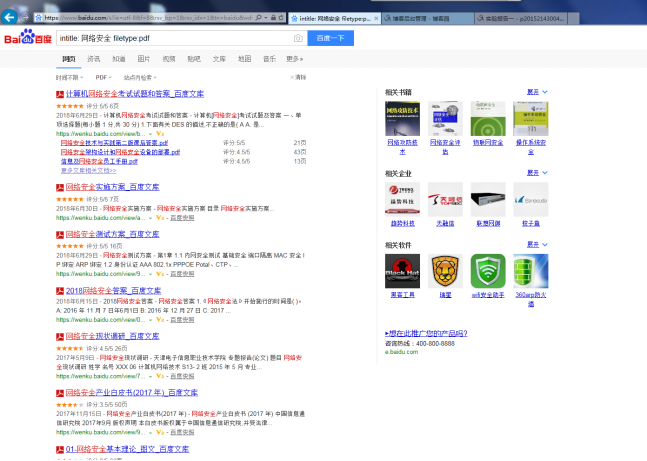The height and width of the screenshot is (461, 647).
Task: Open 网络安全技术与实践第二版课后答案.pdf link
Action: (x=114, y=143)
